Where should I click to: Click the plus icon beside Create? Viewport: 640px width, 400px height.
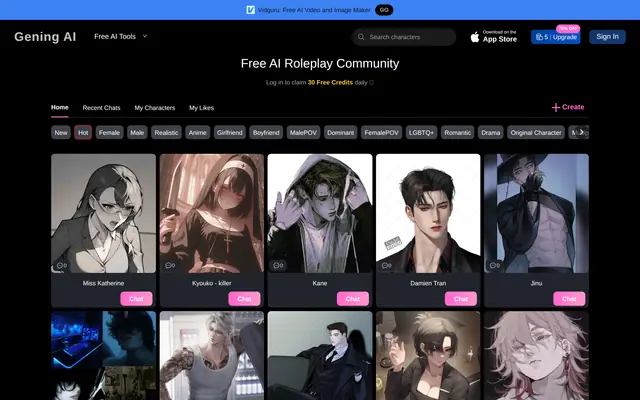click(556, 107)
